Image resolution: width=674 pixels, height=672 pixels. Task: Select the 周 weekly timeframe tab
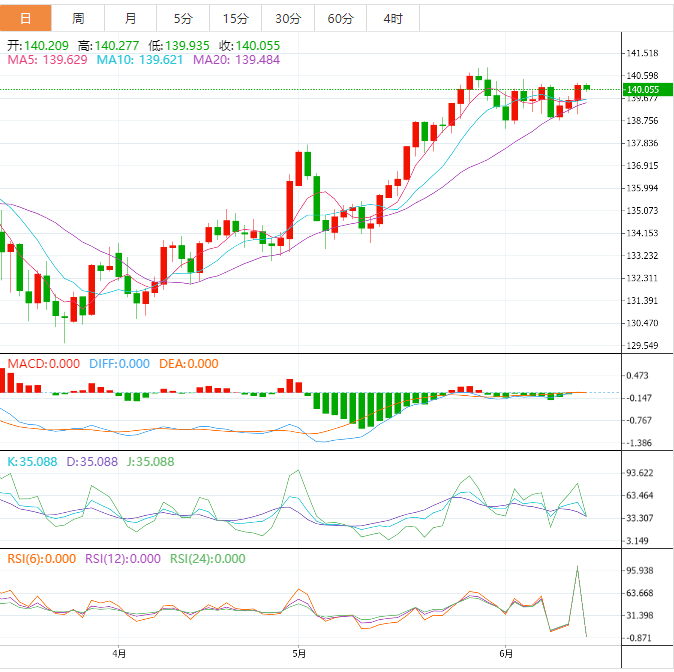78,18
